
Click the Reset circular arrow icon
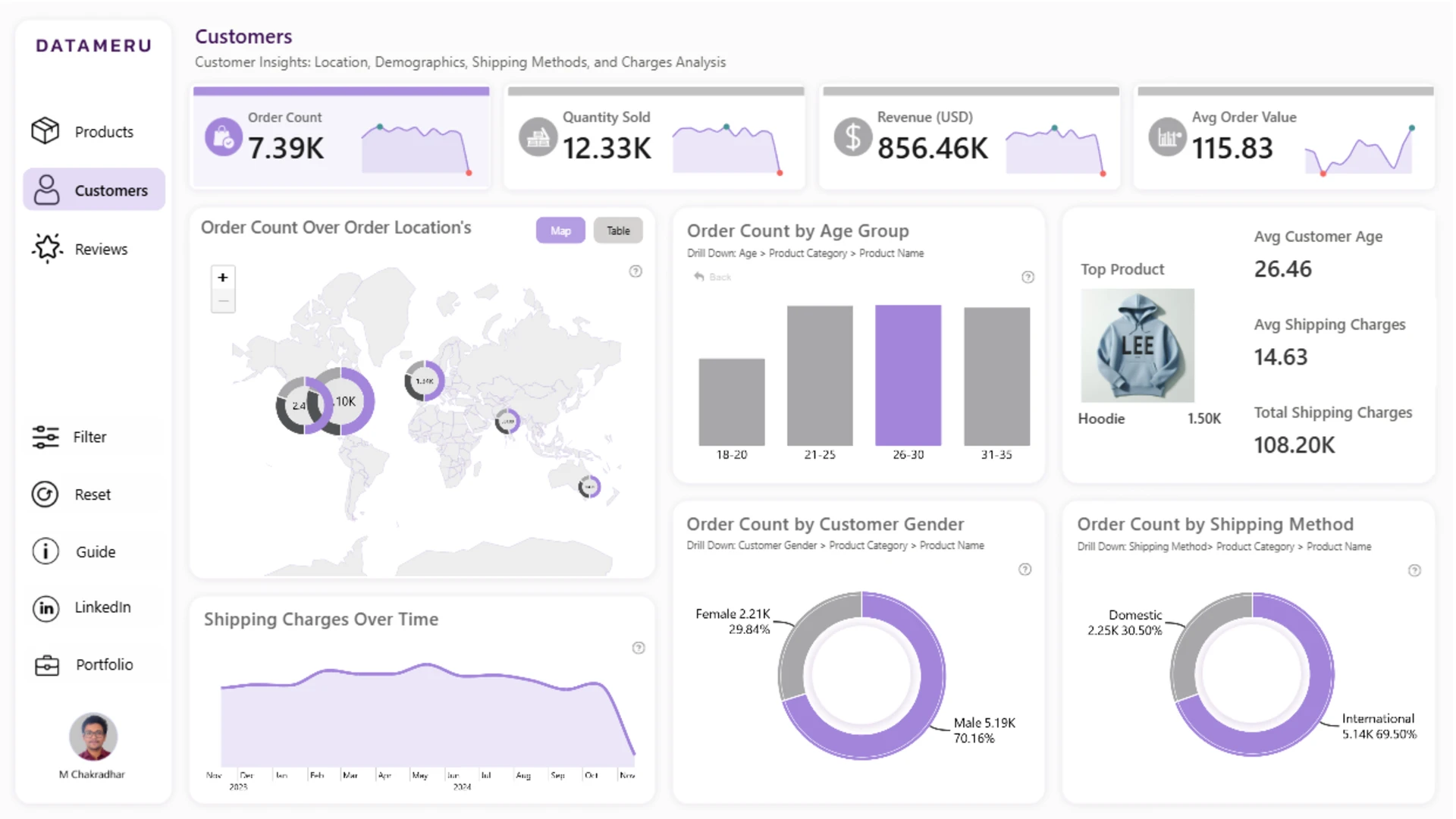click(x=45, y=494)
